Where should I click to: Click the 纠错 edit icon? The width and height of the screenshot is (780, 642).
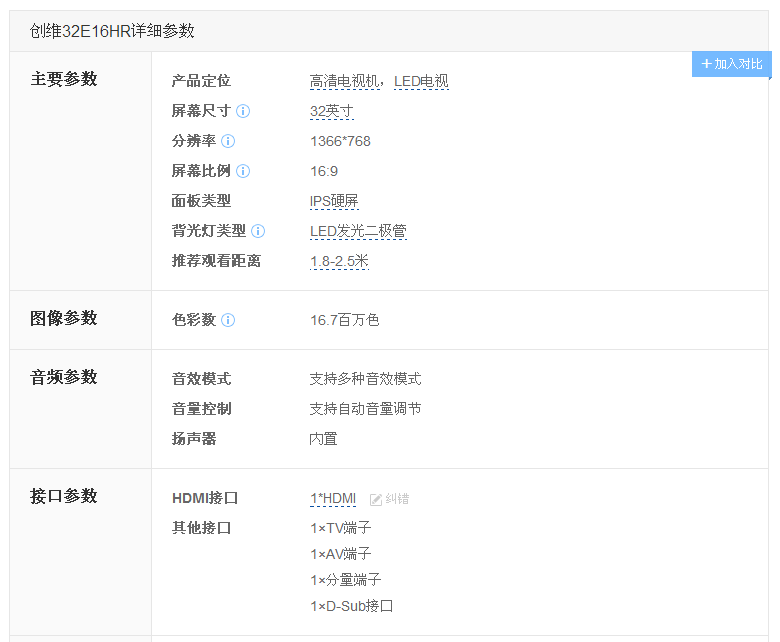coord(376,499)
